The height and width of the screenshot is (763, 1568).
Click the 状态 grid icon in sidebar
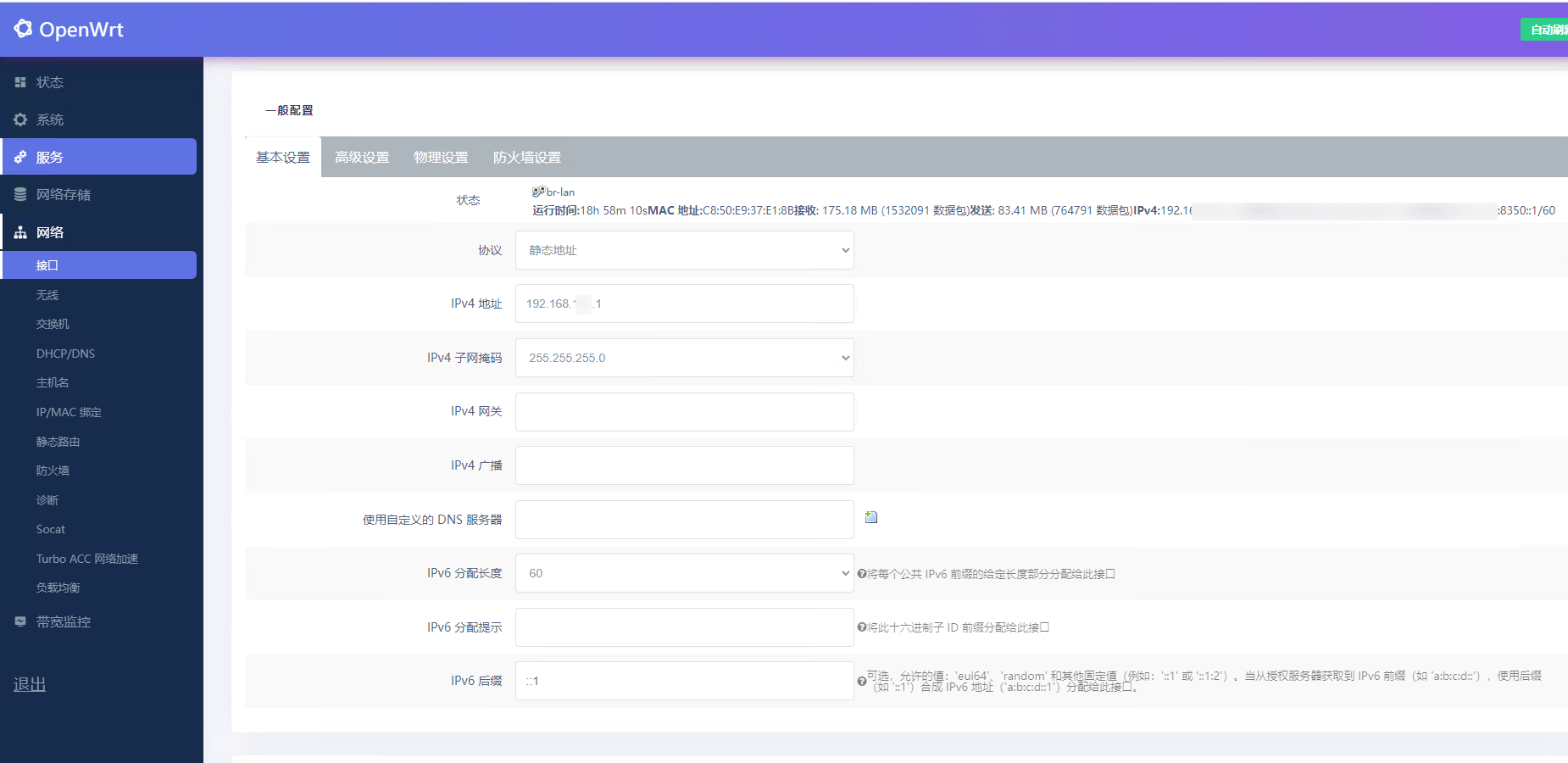point(20,82)
